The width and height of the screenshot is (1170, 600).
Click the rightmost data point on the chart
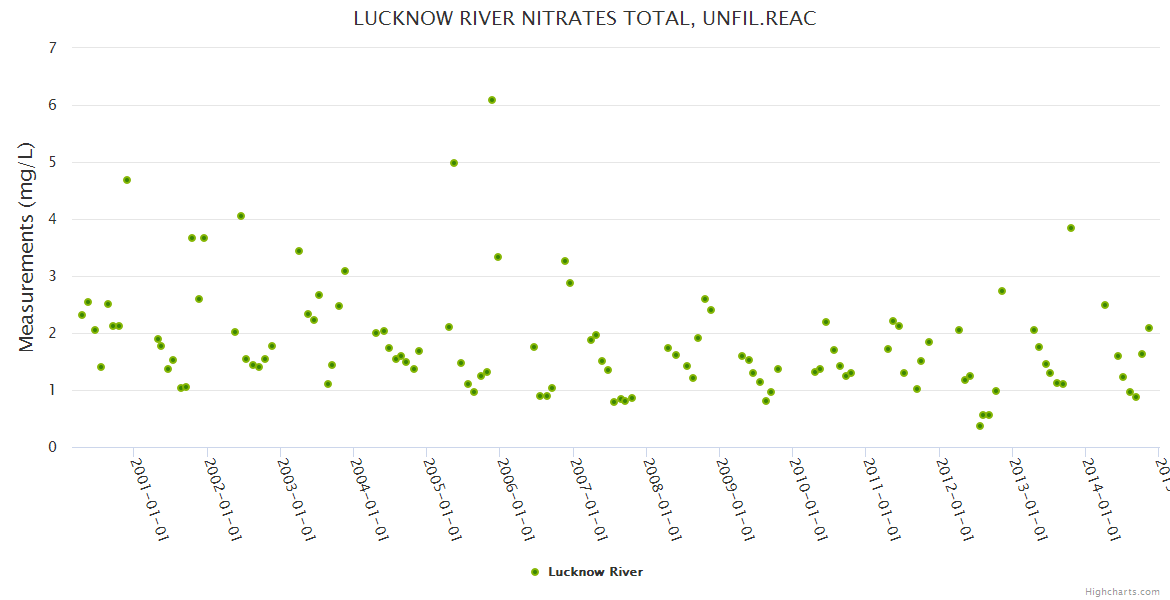pyautogui.click(x=1149, y=328)
